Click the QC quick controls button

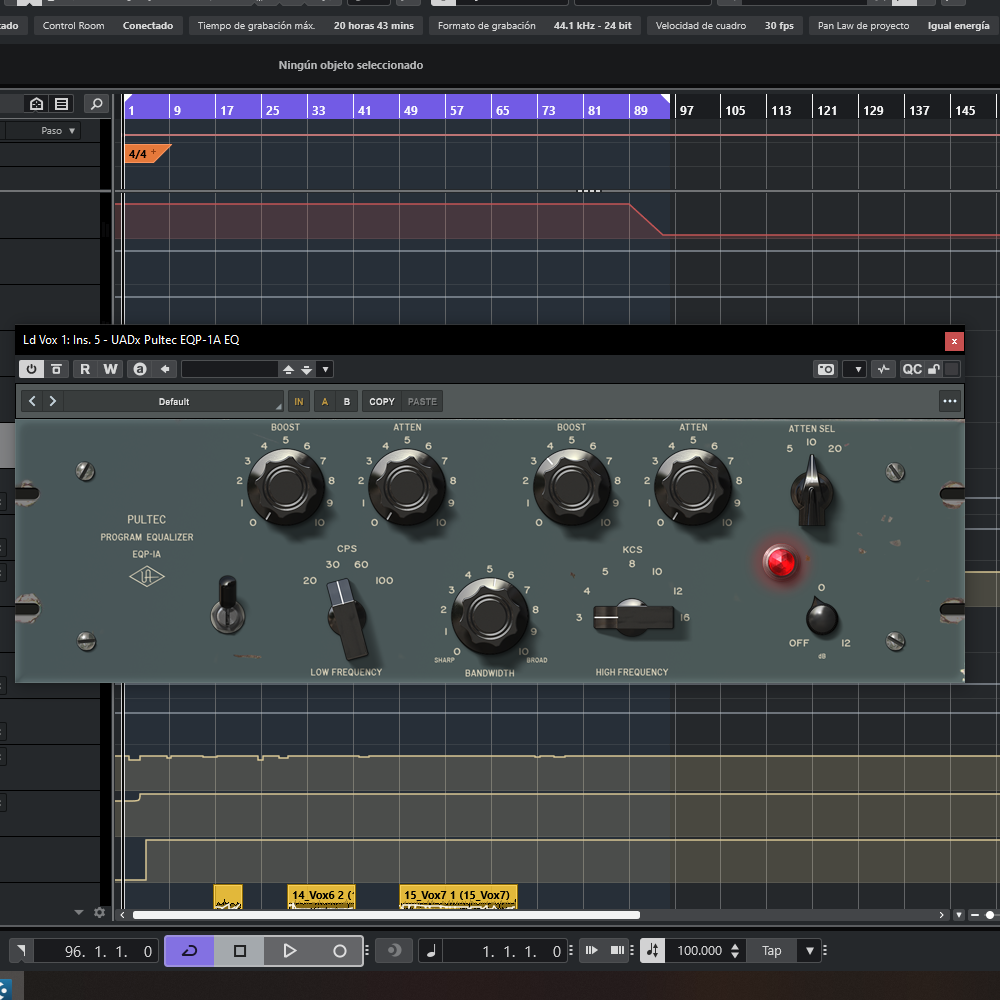click(x=911, y=369)
